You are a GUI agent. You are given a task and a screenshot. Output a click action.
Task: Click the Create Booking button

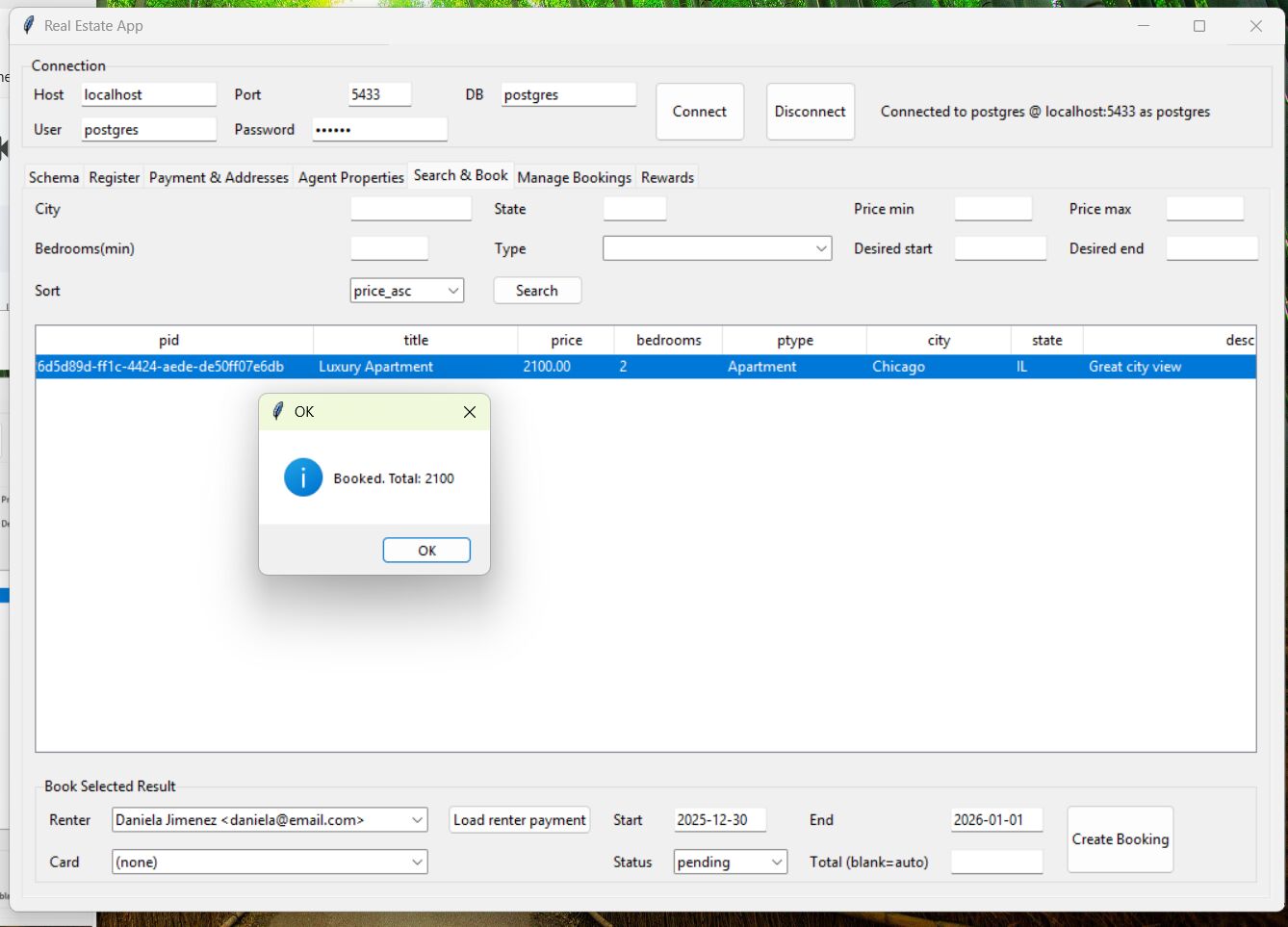1121,839
